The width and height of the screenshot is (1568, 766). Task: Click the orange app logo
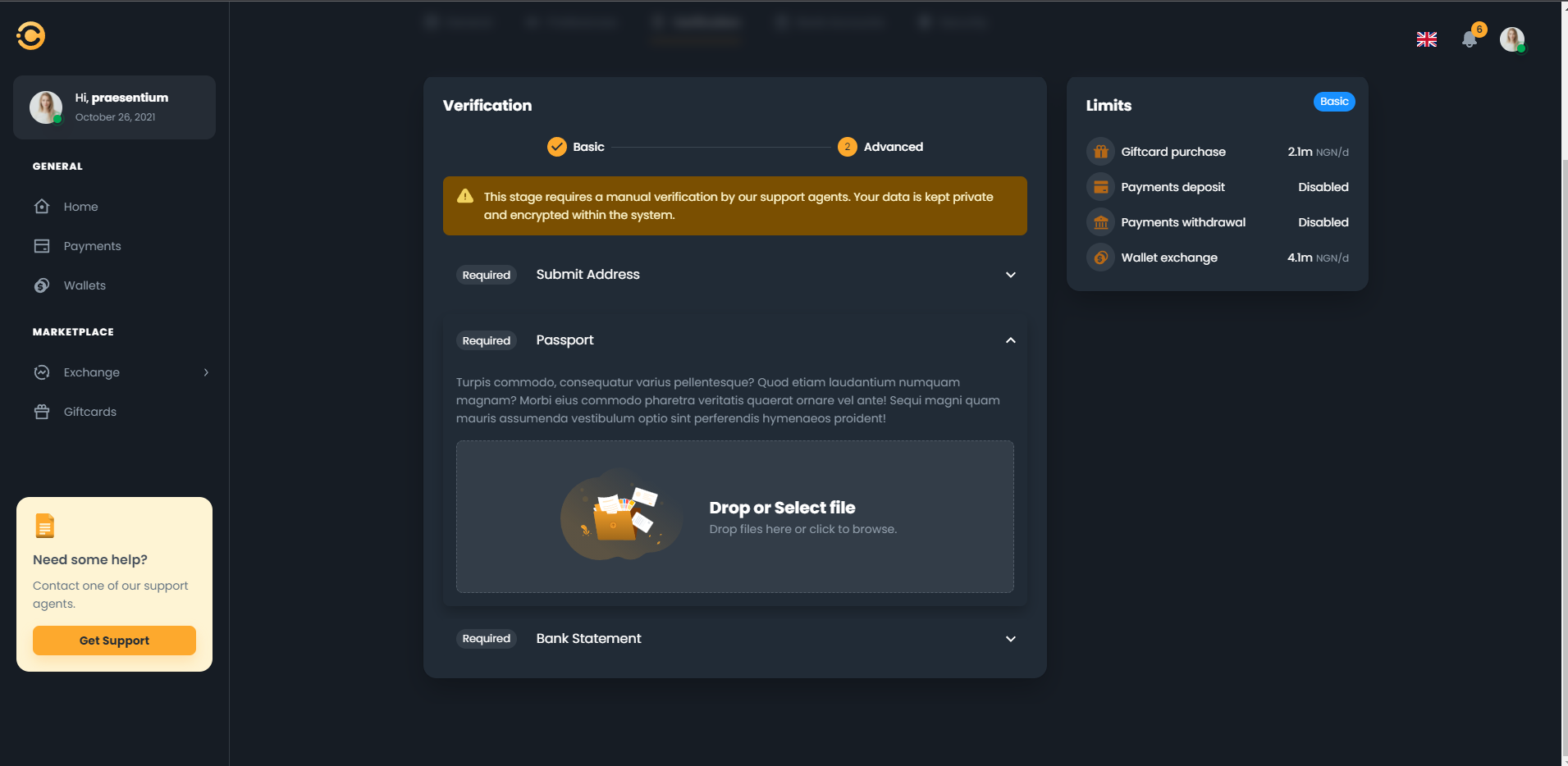click(31, 35)
